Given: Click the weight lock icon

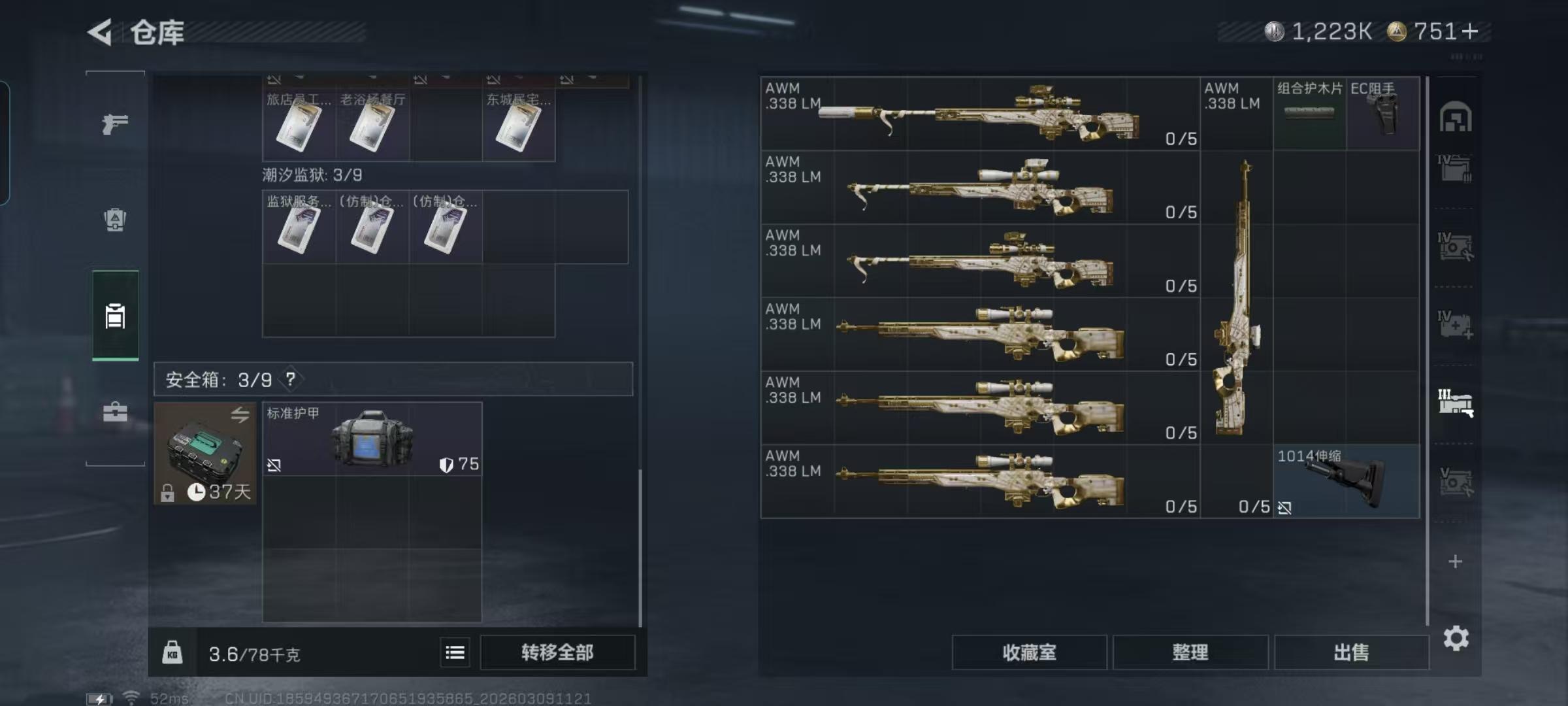Looking at the screenshot, I should coord(172,652).
